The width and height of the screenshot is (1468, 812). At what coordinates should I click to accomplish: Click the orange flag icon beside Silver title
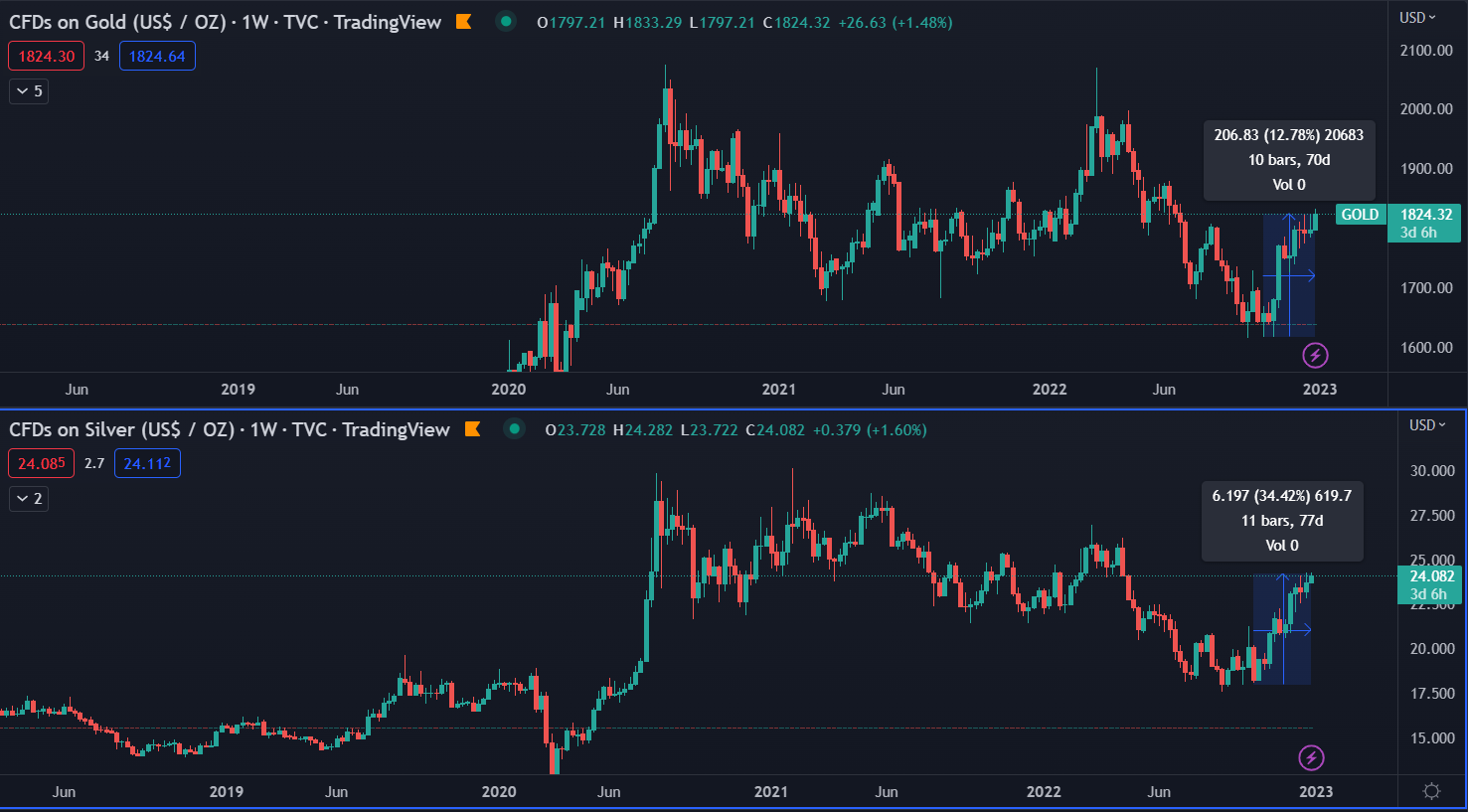[x=472, y=429]
